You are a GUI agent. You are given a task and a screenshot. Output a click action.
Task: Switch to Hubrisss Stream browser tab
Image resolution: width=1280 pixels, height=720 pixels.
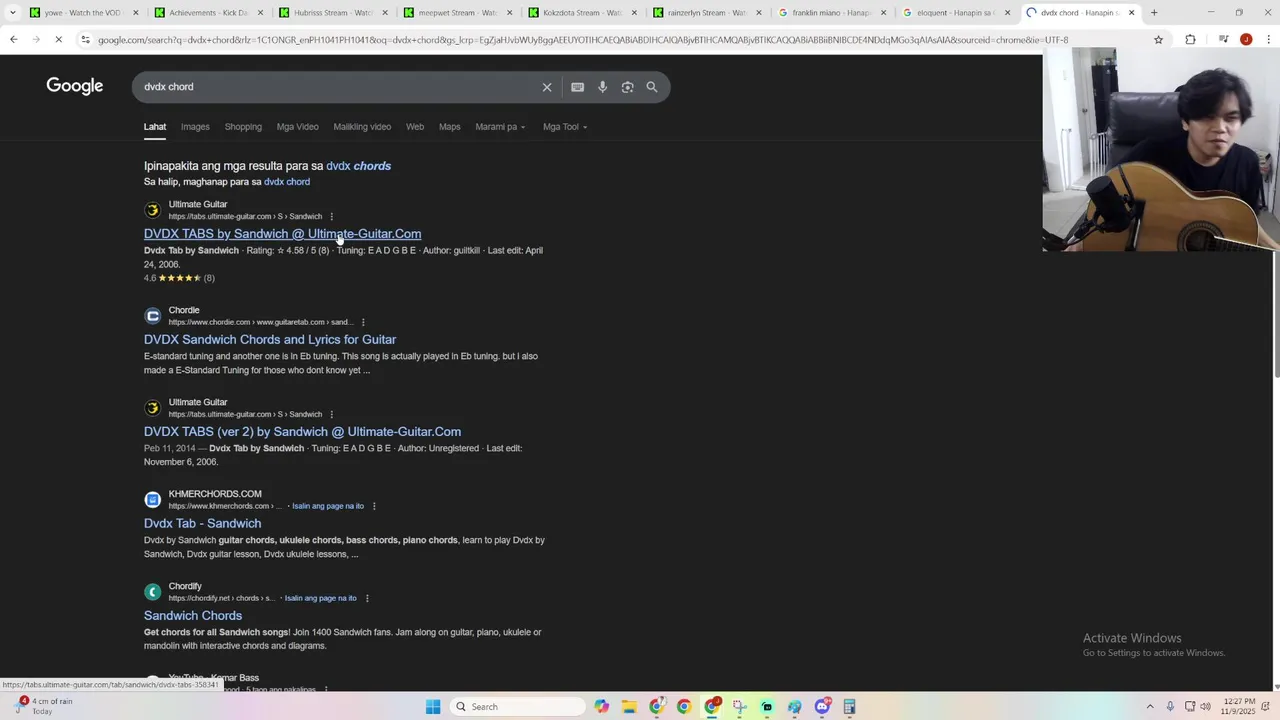333,13
